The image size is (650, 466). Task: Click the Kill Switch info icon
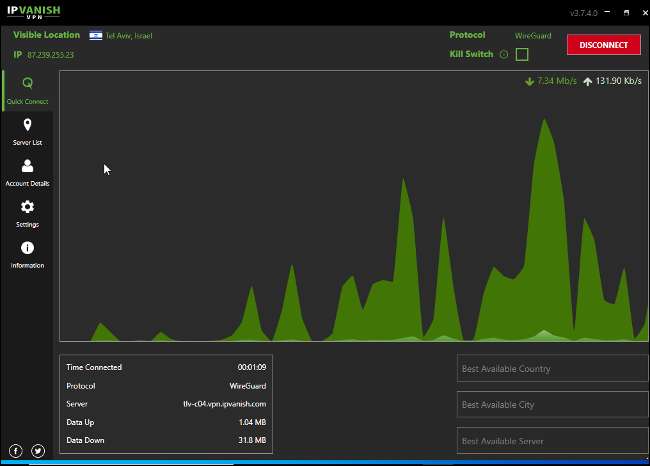coord(503,54)
